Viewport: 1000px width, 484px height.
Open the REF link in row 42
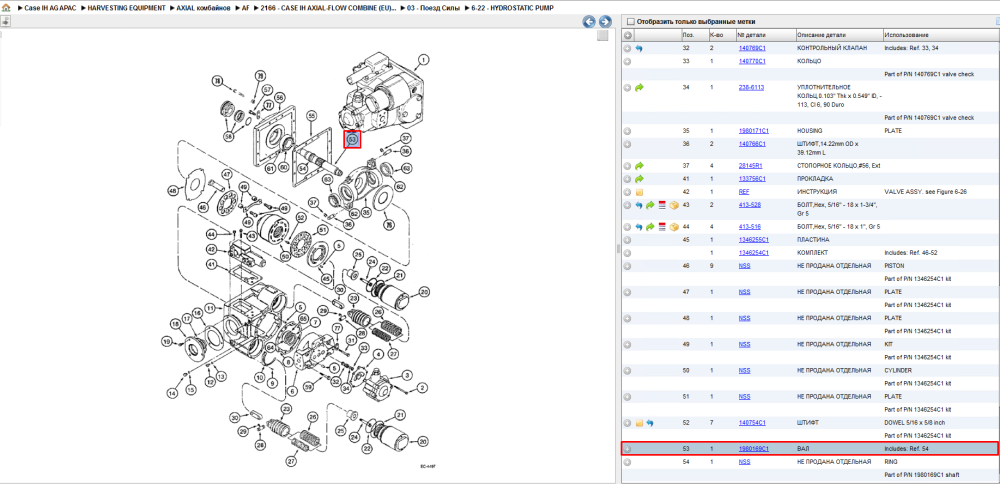pyautogui.click(x=744, y=191)
